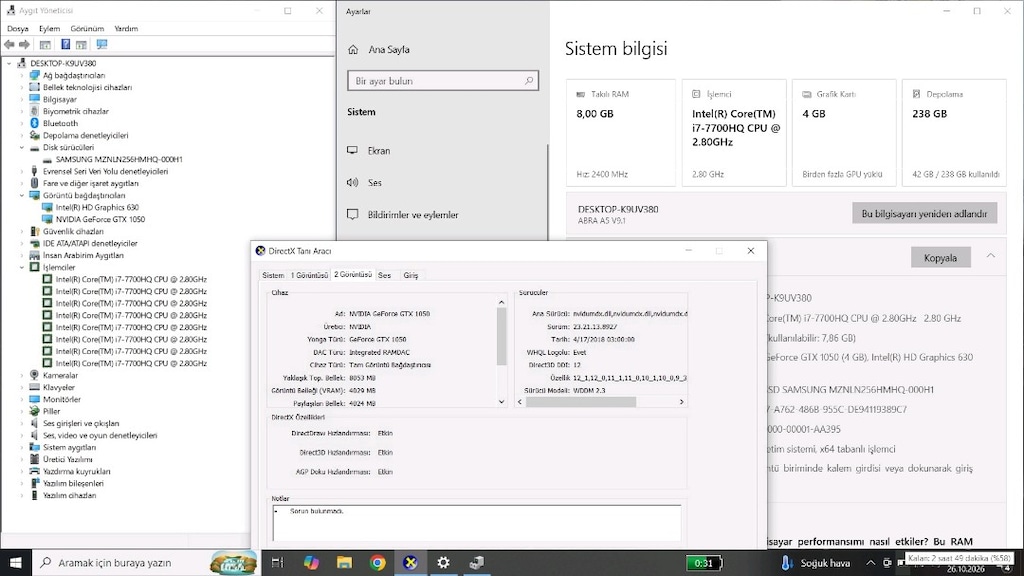
Task: Open the Eylem menu in Device Manager
Action: (49, 29)
